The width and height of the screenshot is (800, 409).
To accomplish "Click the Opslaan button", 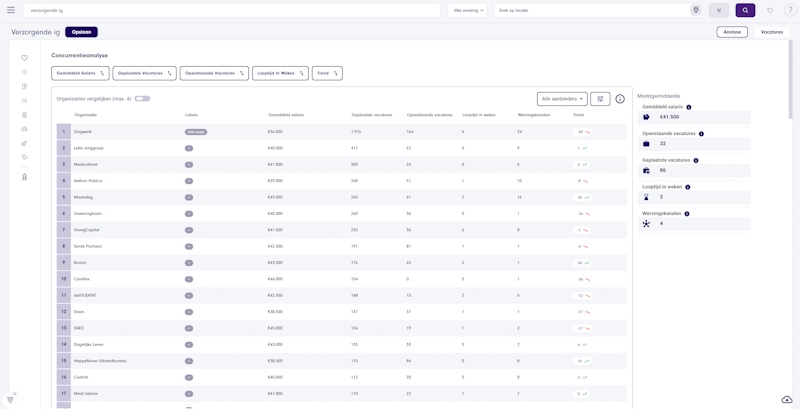I will [82, 32].
